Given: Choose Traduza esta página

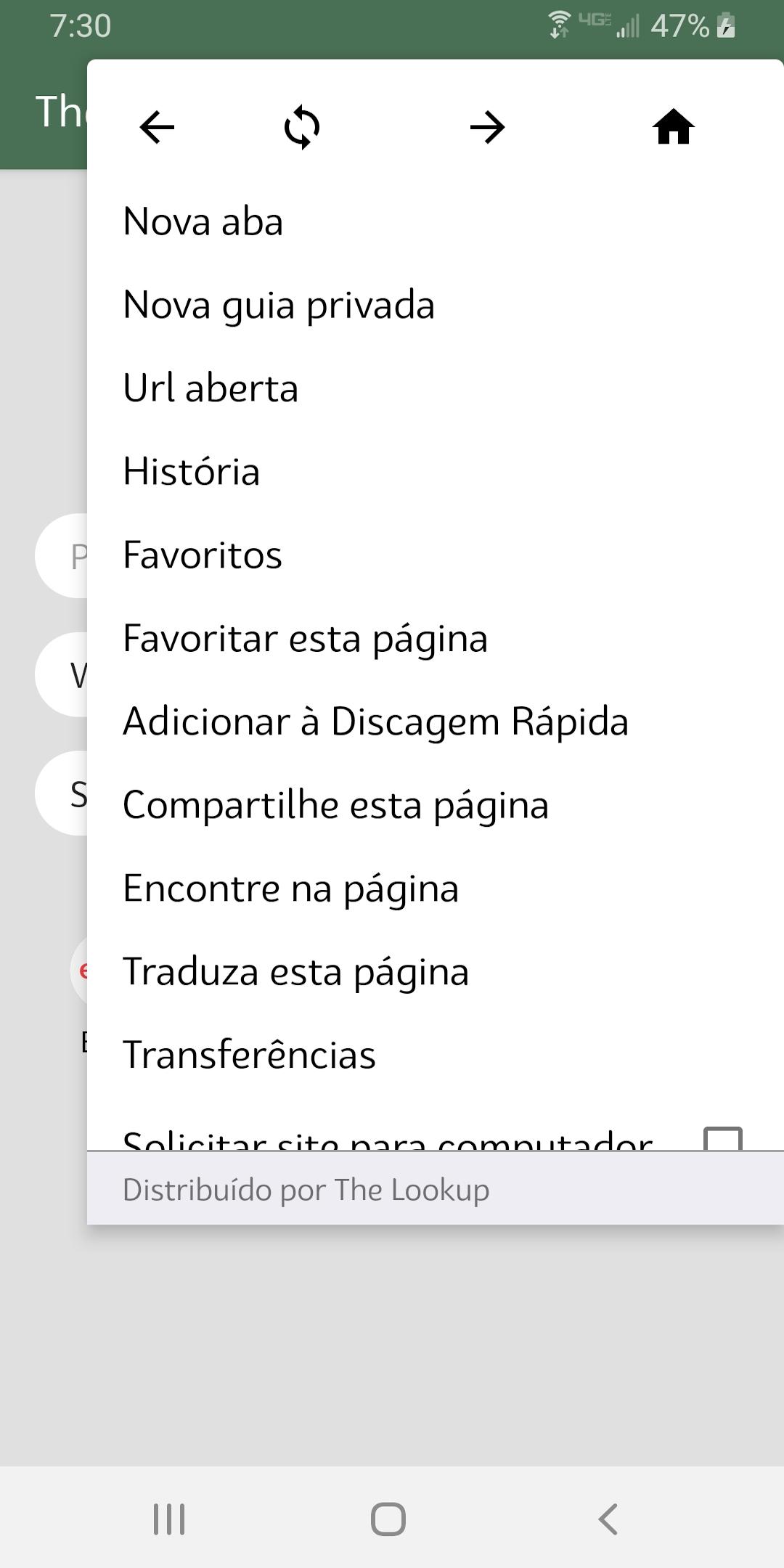Looking at the screenshot, I should click(295, 972).
